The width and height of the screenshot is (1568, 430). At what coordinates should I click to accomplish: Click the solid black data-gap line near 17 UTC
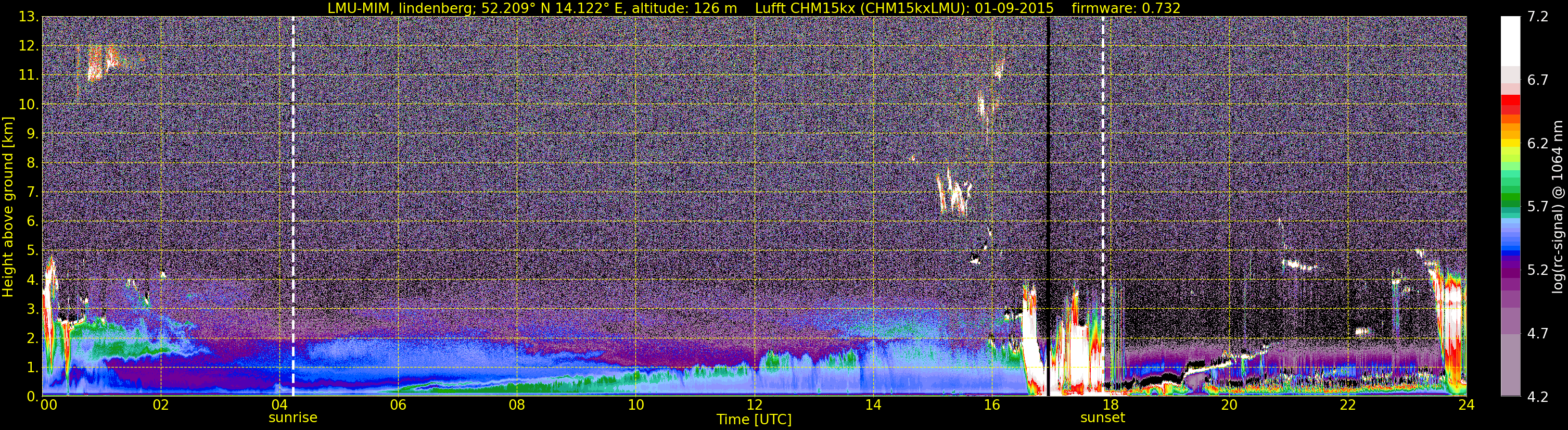(x=1048, y=207)
